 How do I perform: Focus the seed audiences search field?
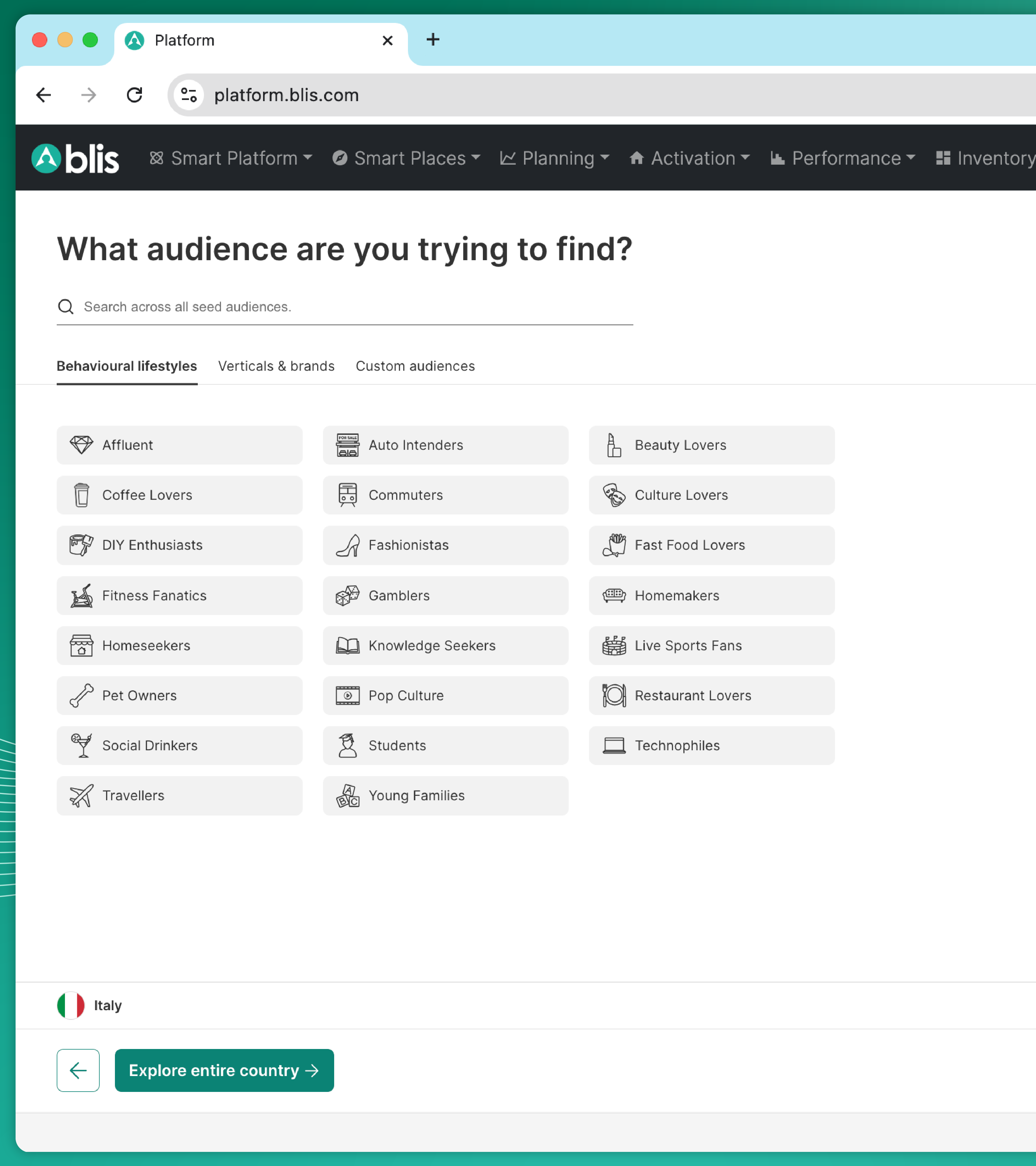click(x=354, y=307)
